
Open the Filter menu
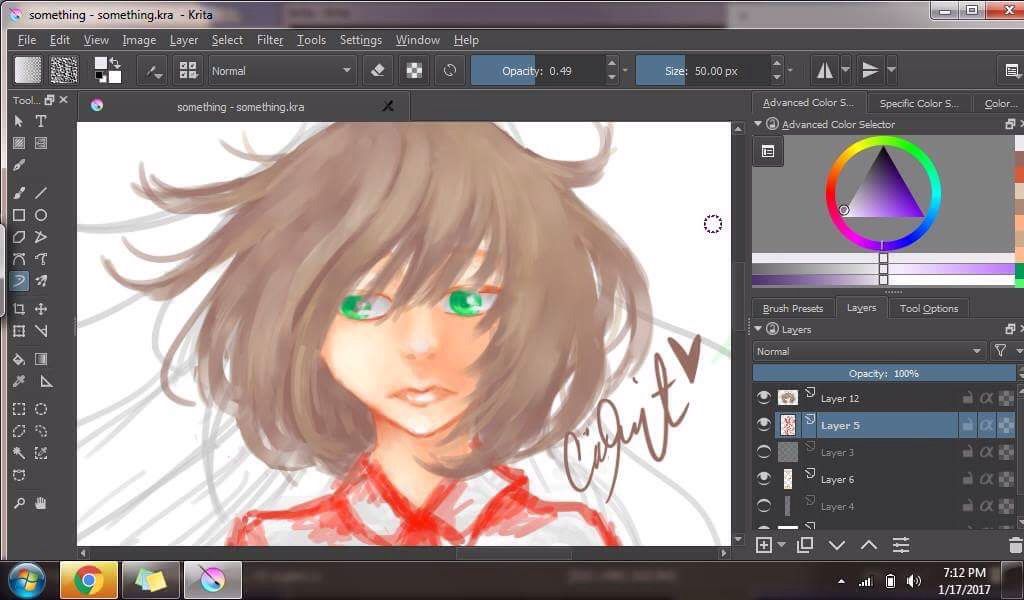click(x=270, y=40)
